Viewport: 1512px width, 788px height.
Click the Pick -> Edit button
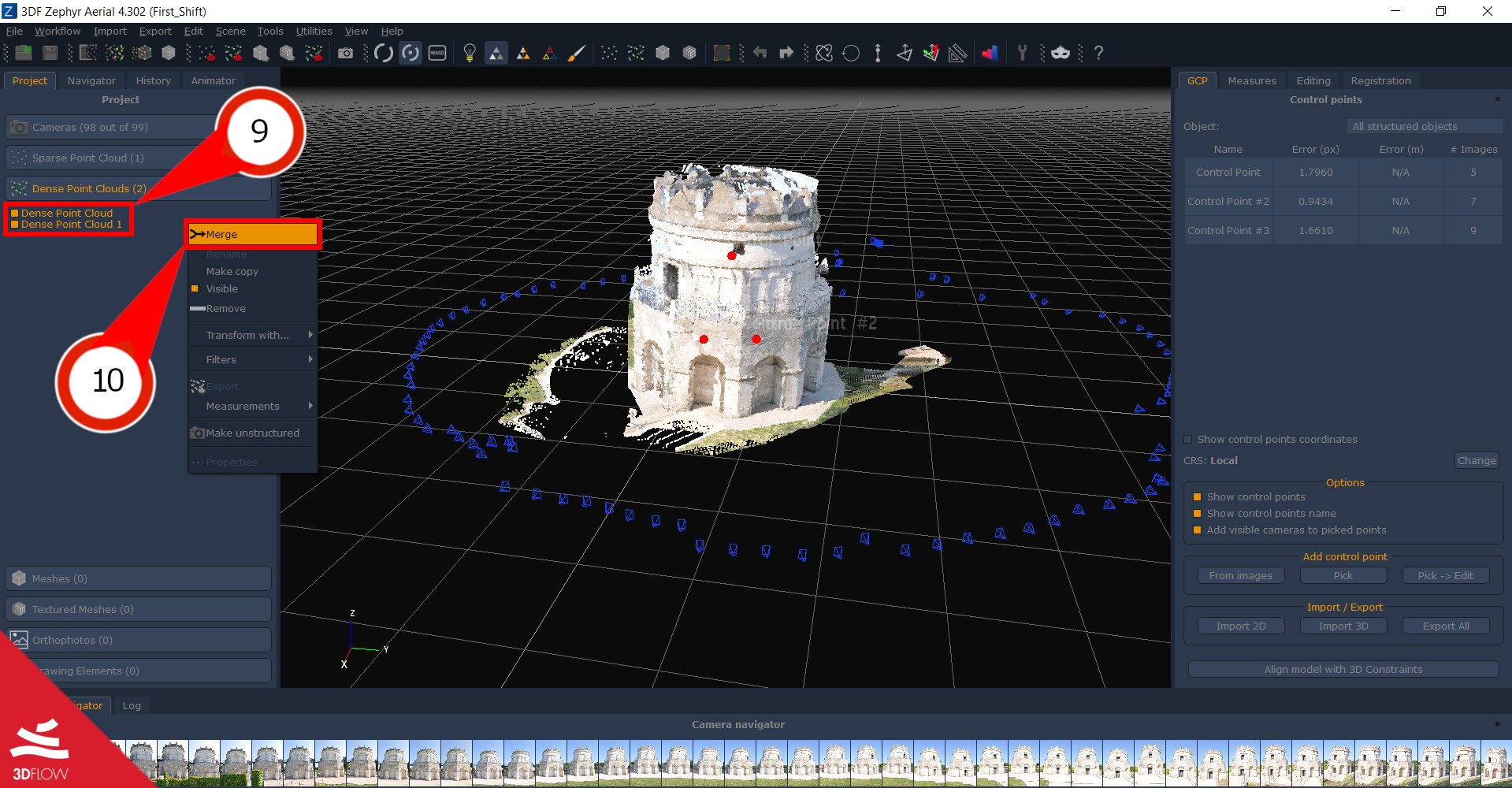pyautogui.click(x=1446, y=576)
